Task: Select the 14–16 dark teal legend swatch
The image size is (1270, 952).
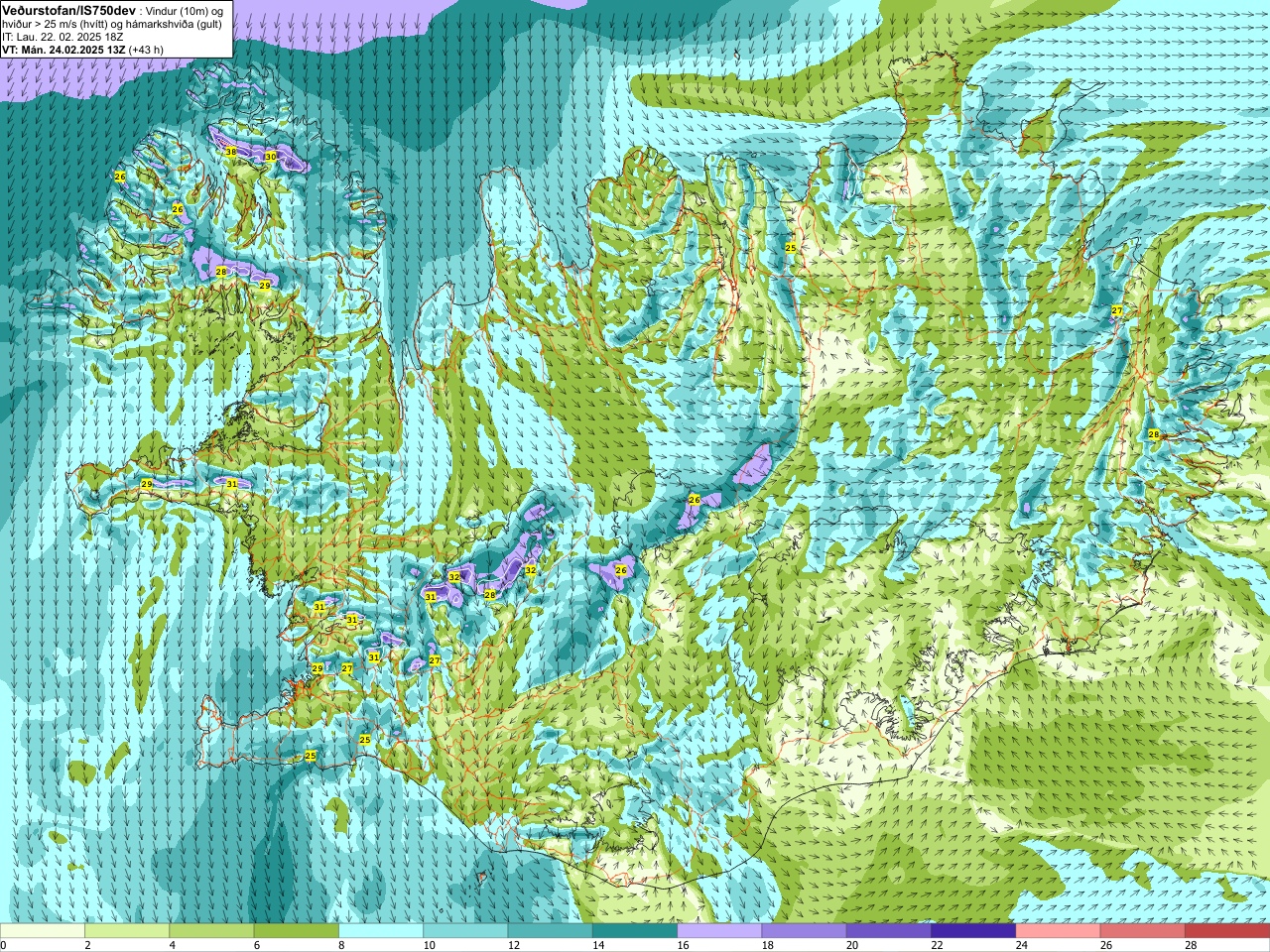Action: click(635, 931)
